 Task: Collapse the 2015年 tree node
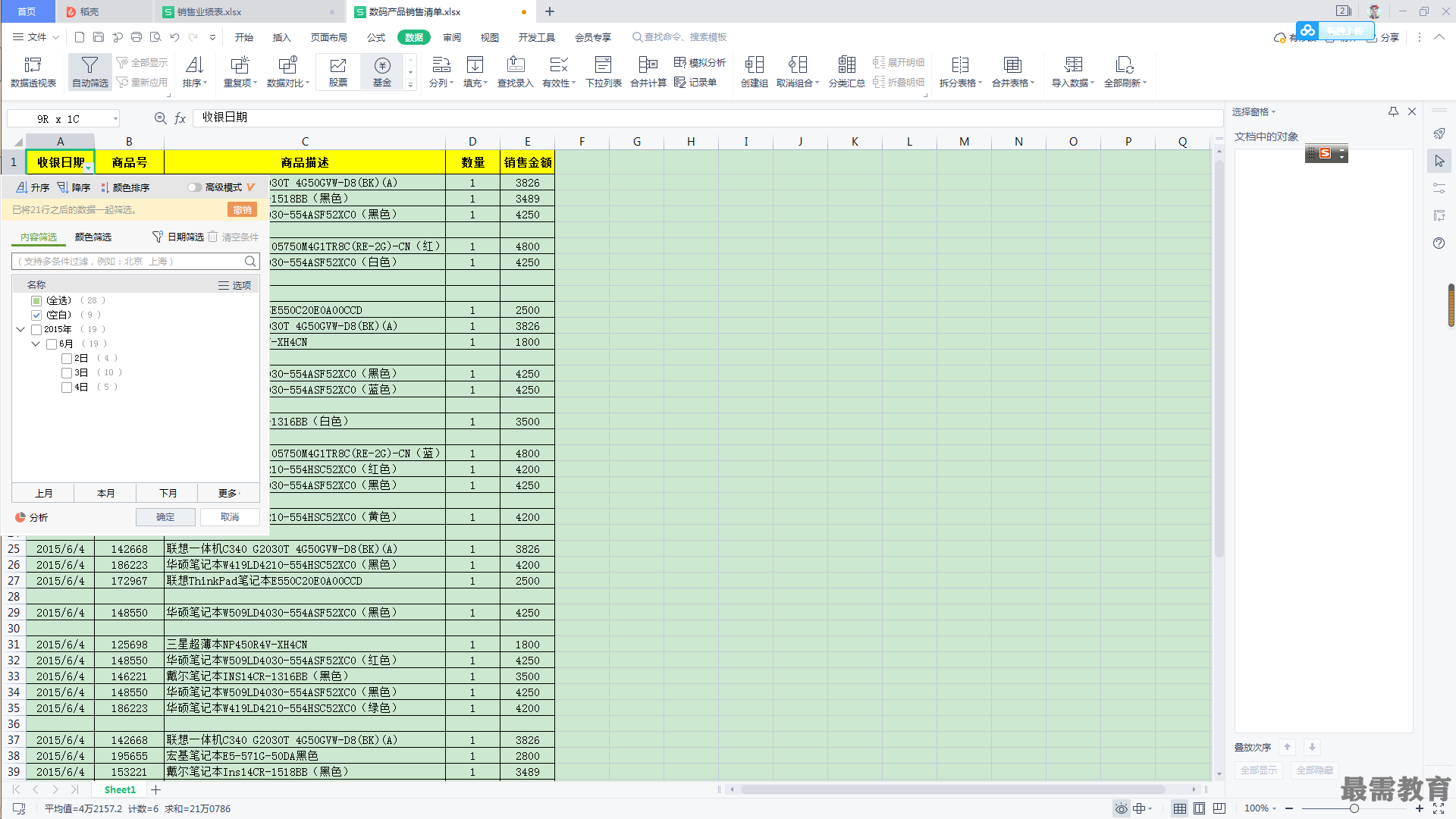(20, 330)
